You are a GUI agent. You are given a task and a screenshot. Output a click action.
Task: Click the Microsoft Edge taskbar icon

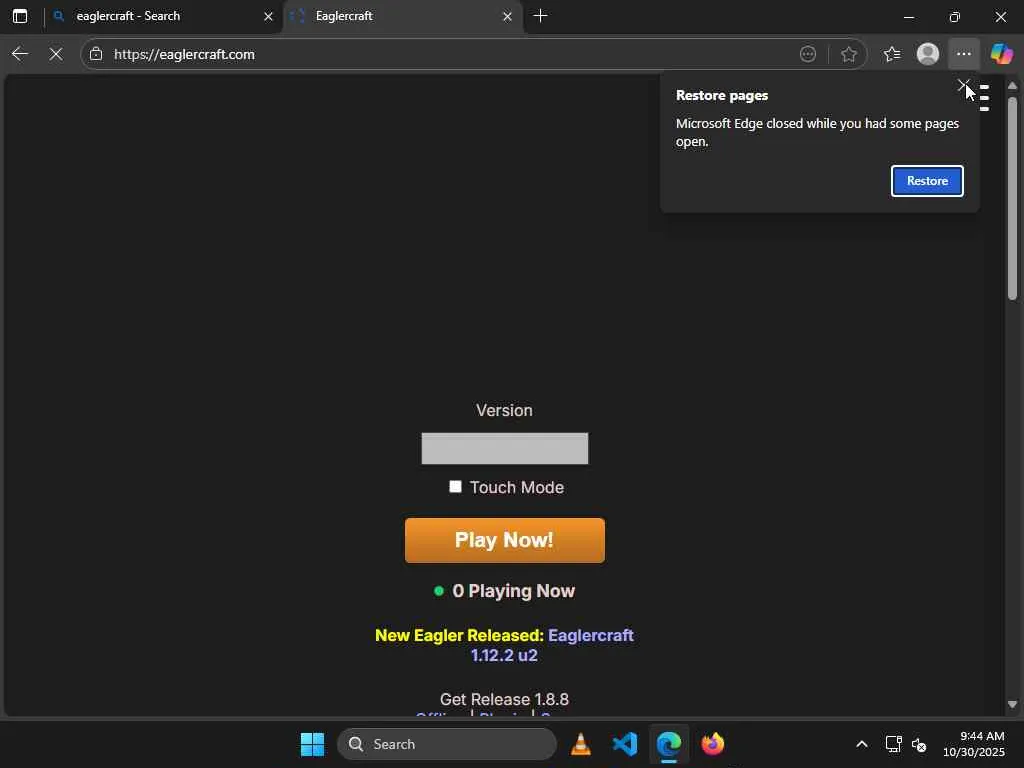click(669, 744)
